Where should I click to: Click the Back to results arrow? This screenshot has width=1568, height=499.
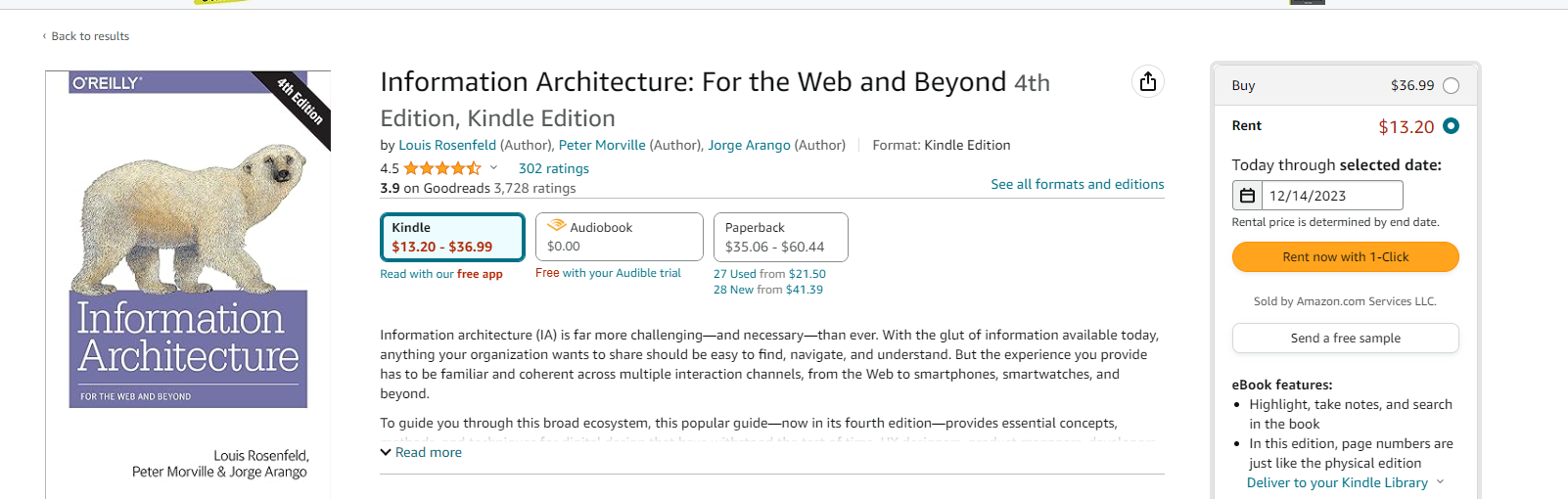pos(44,36)
